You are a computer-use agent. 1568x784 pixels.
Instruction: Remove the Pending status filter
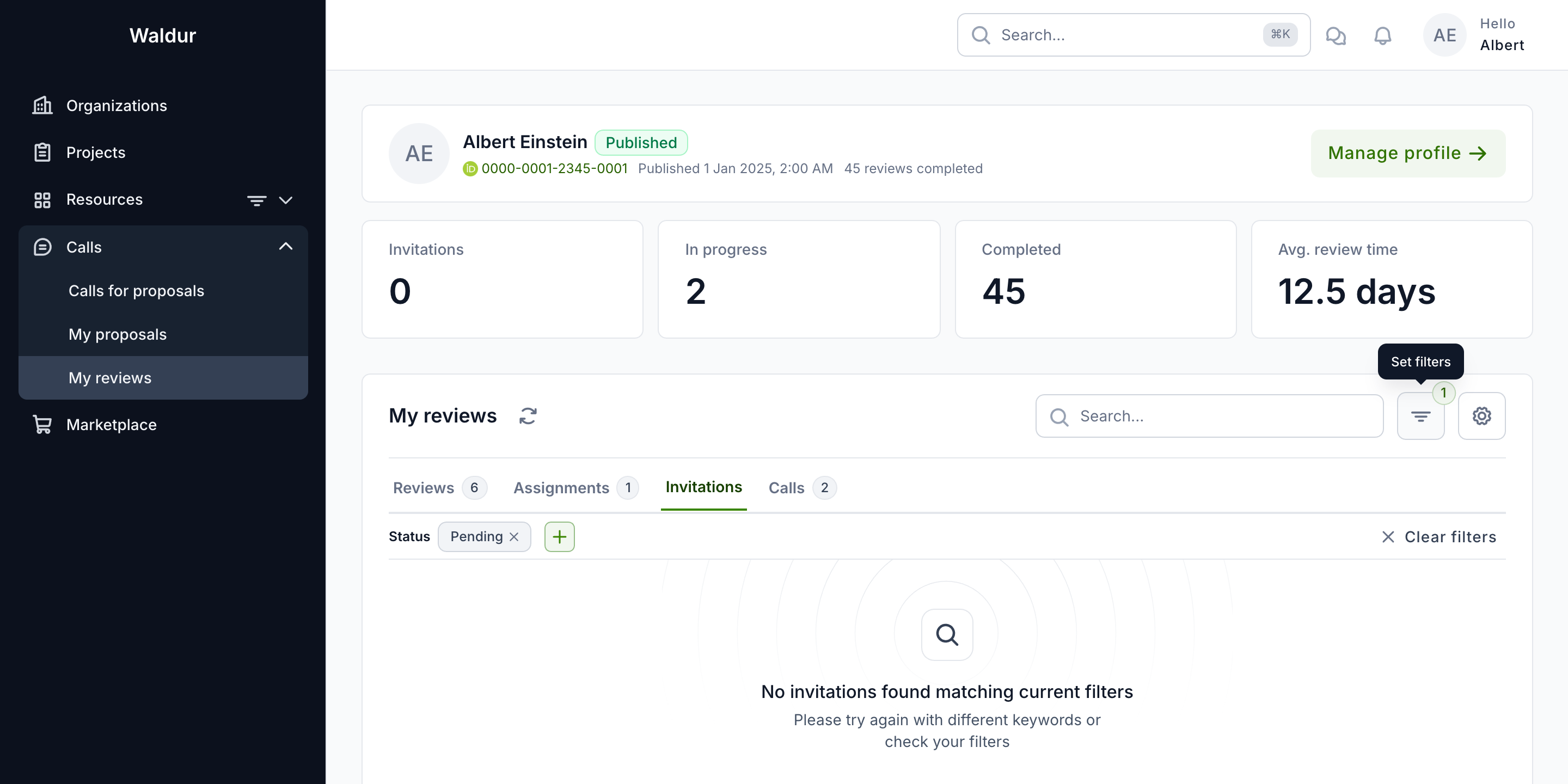pos(514,536)
